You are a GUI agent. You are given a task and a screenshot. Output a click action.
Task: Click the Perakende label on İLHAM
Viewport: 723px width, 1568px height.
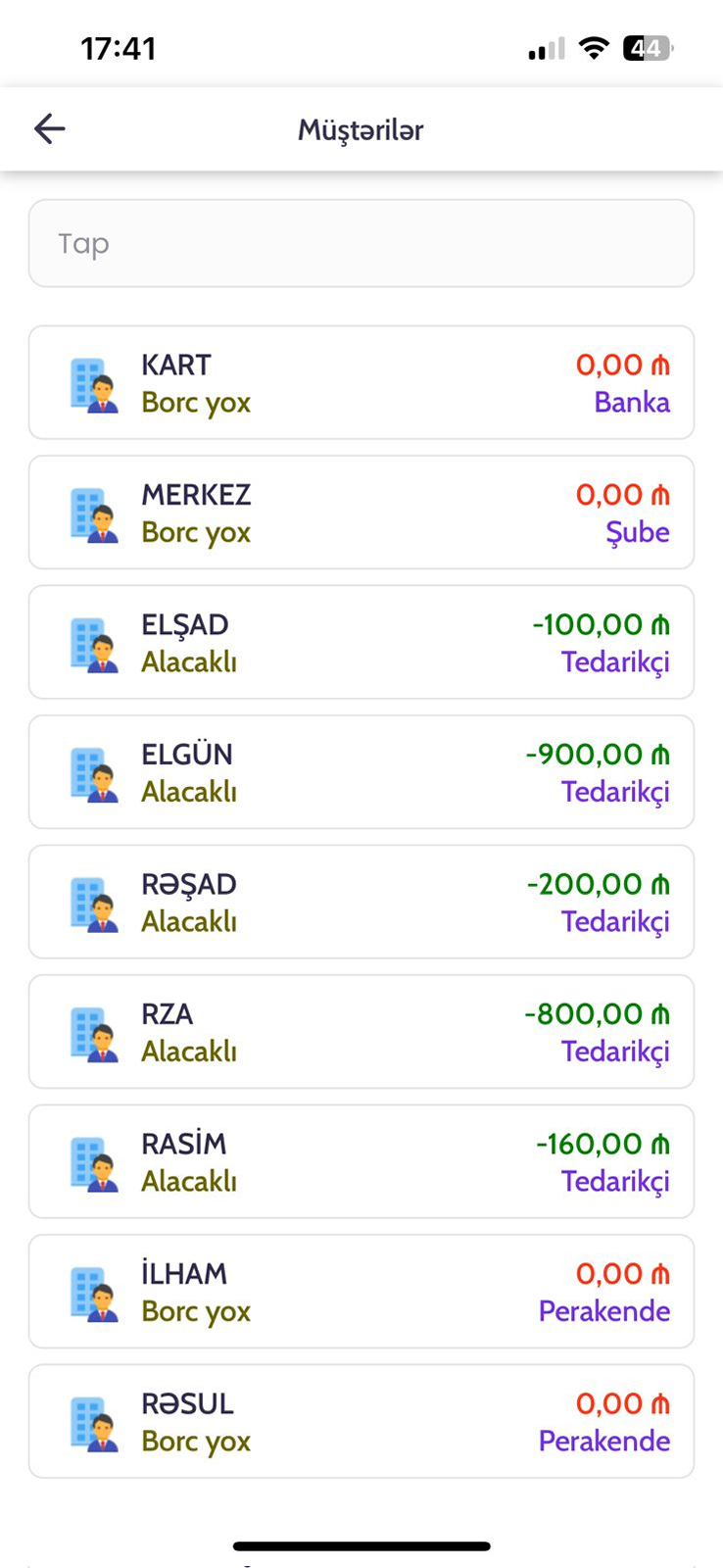coord(604,1311)
